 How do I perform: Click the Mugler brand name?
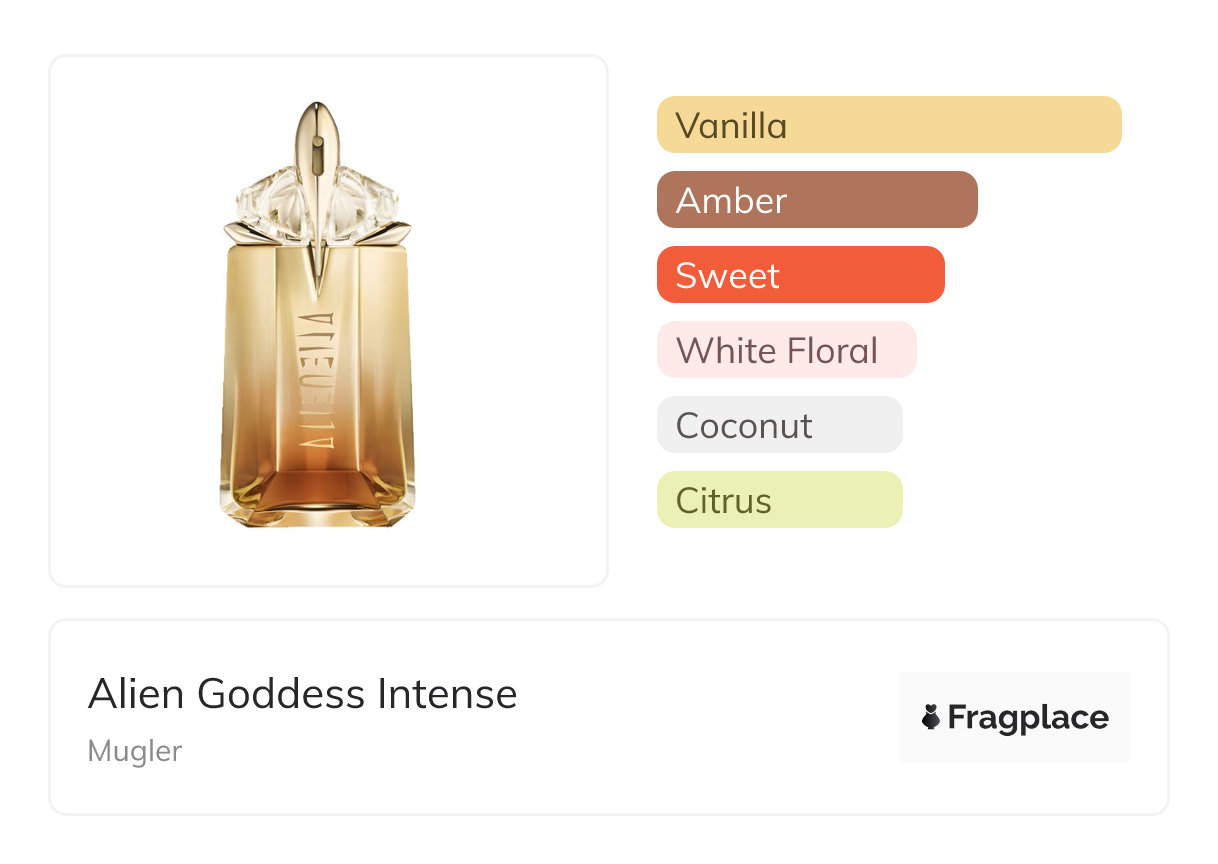135,751
